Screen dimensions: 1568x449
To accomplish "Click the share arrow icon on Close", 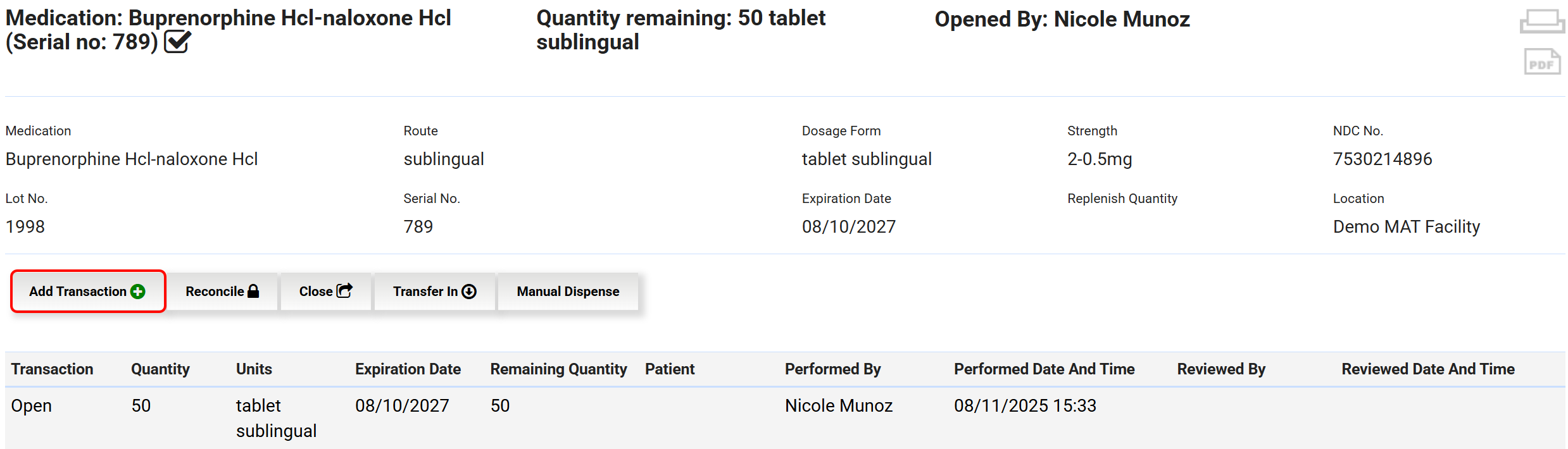I will pyautogui.click(x=344, y=290).
